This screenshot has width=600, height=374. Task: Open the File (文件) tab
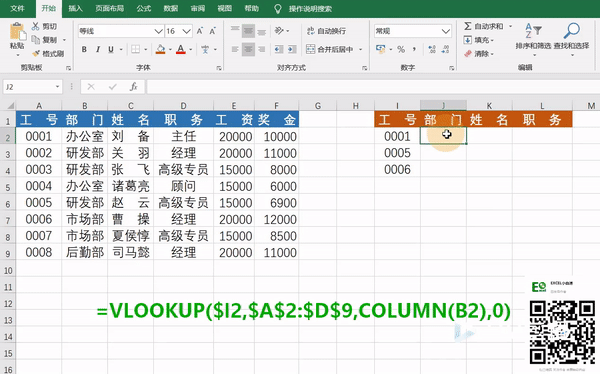tap(17, 8)
